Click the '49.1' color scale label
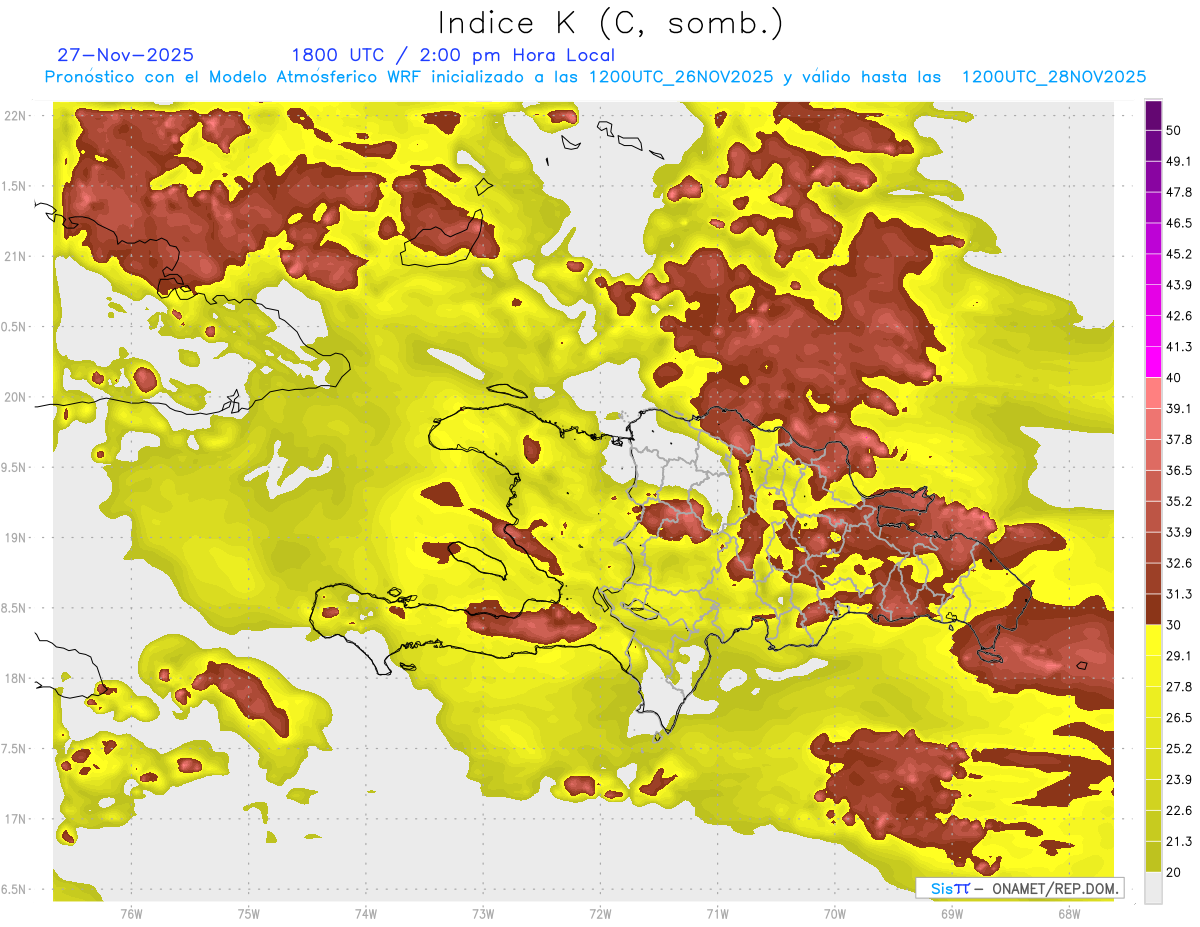1200x927 pixels. coord(1179,161)
